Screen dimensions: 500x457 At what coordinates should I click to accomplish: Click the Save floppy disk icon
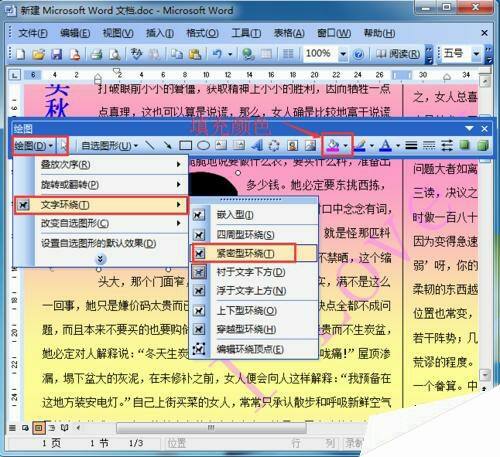pos(57,54)
